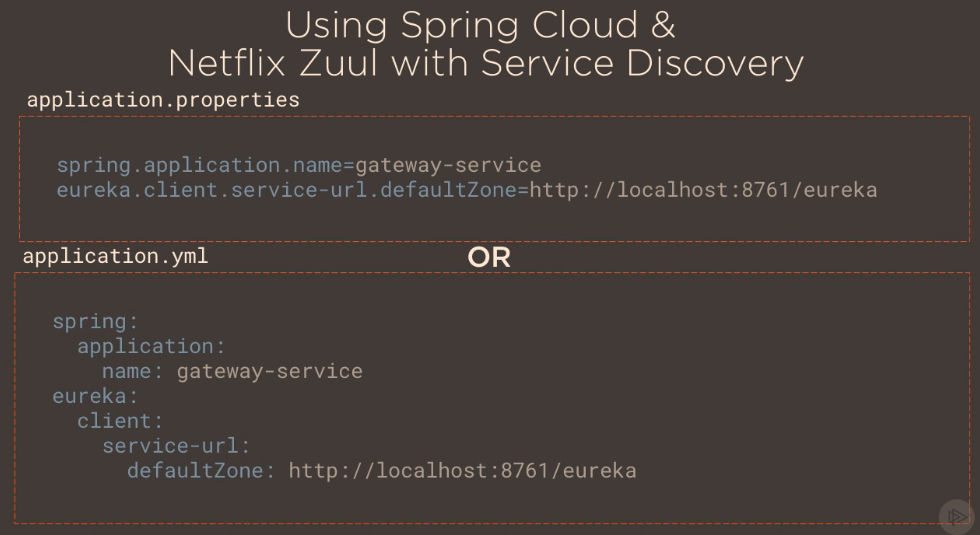Click the eureka: YAML key
980x535 pixels.
pyautogui.click(x=95, y=396)
